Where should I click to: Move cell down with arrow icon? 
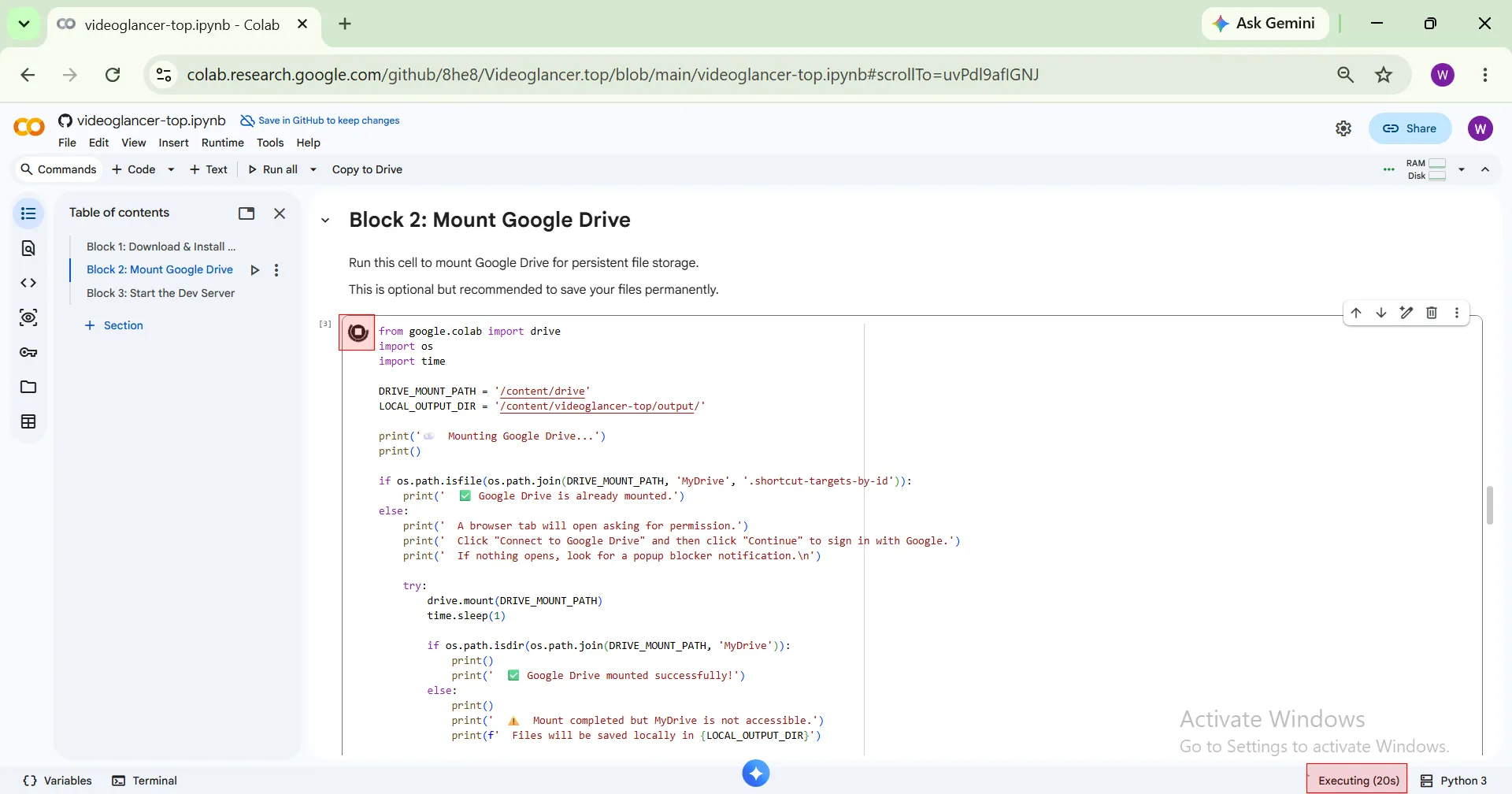tap(1381, 313)
